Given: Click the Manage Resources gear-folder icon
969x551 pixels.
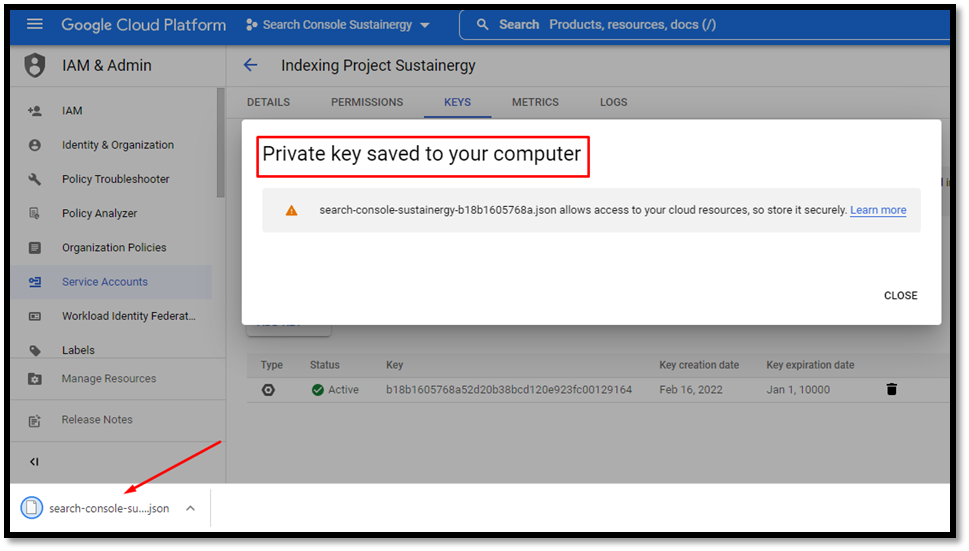Looking at the screenshot, I should [x=35, y=379].
